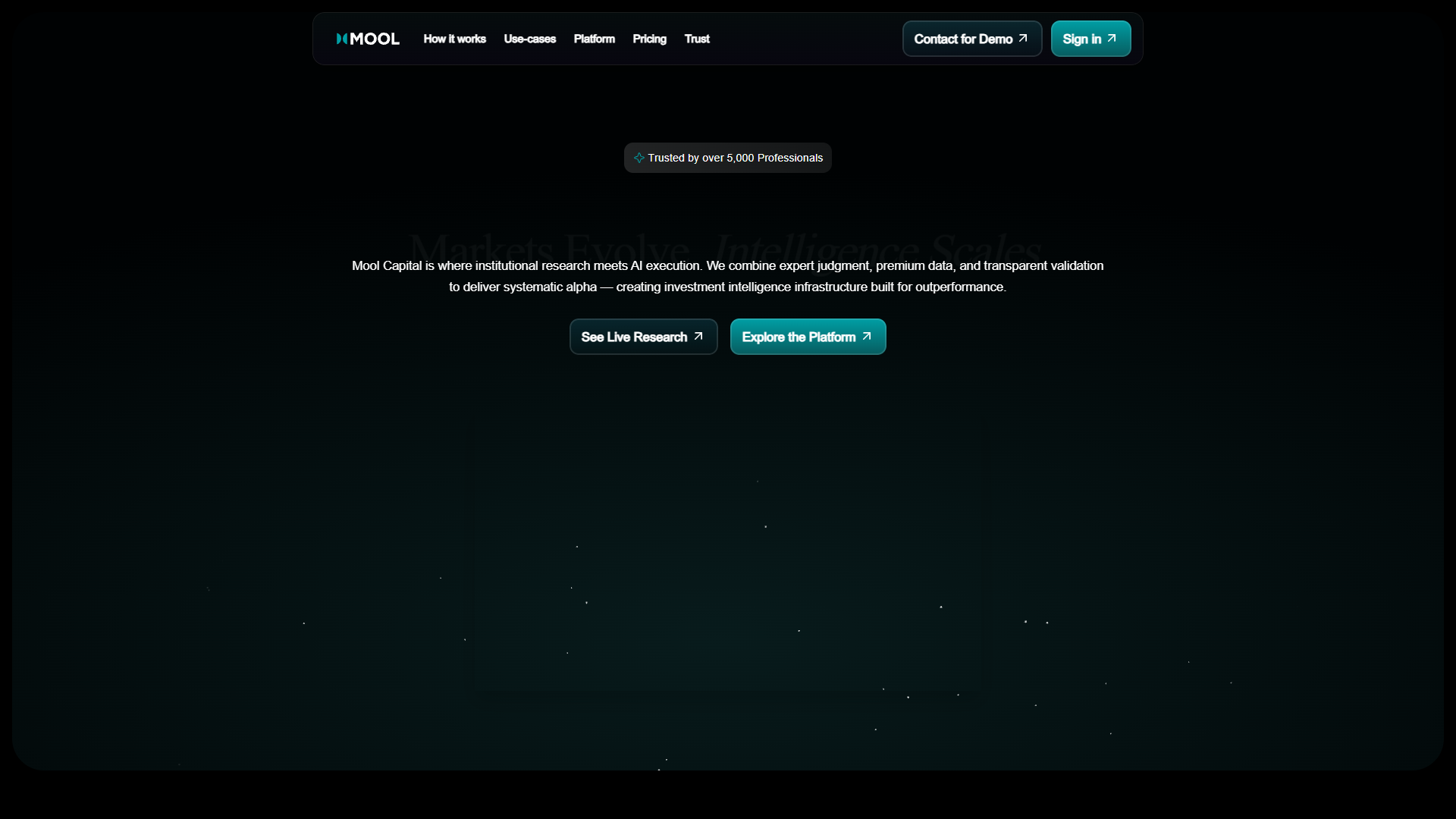
Task: Go to the Use-cases section
Action: pyautogui.click(x=530, y=39)
